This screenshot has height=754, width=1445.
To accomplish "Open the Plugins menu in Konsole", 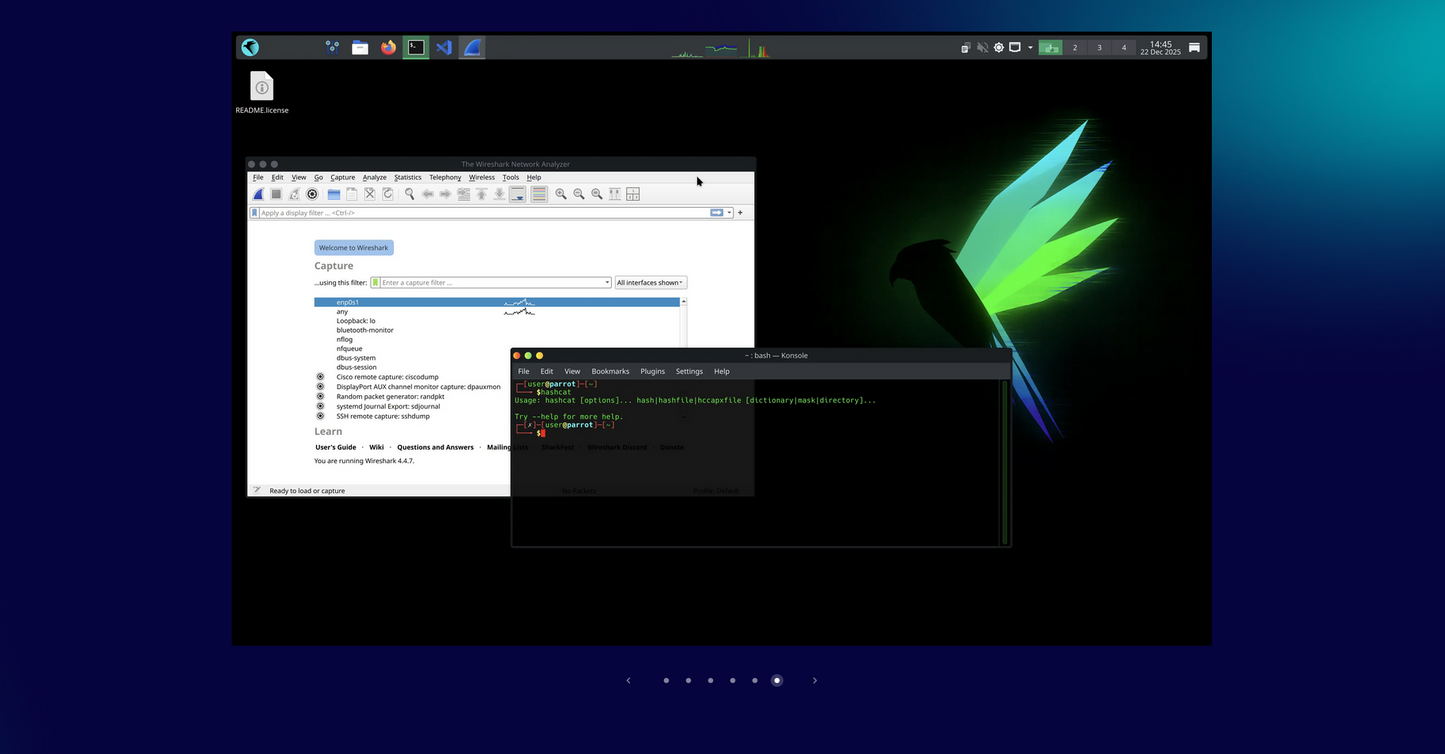I will coord(652,371).
